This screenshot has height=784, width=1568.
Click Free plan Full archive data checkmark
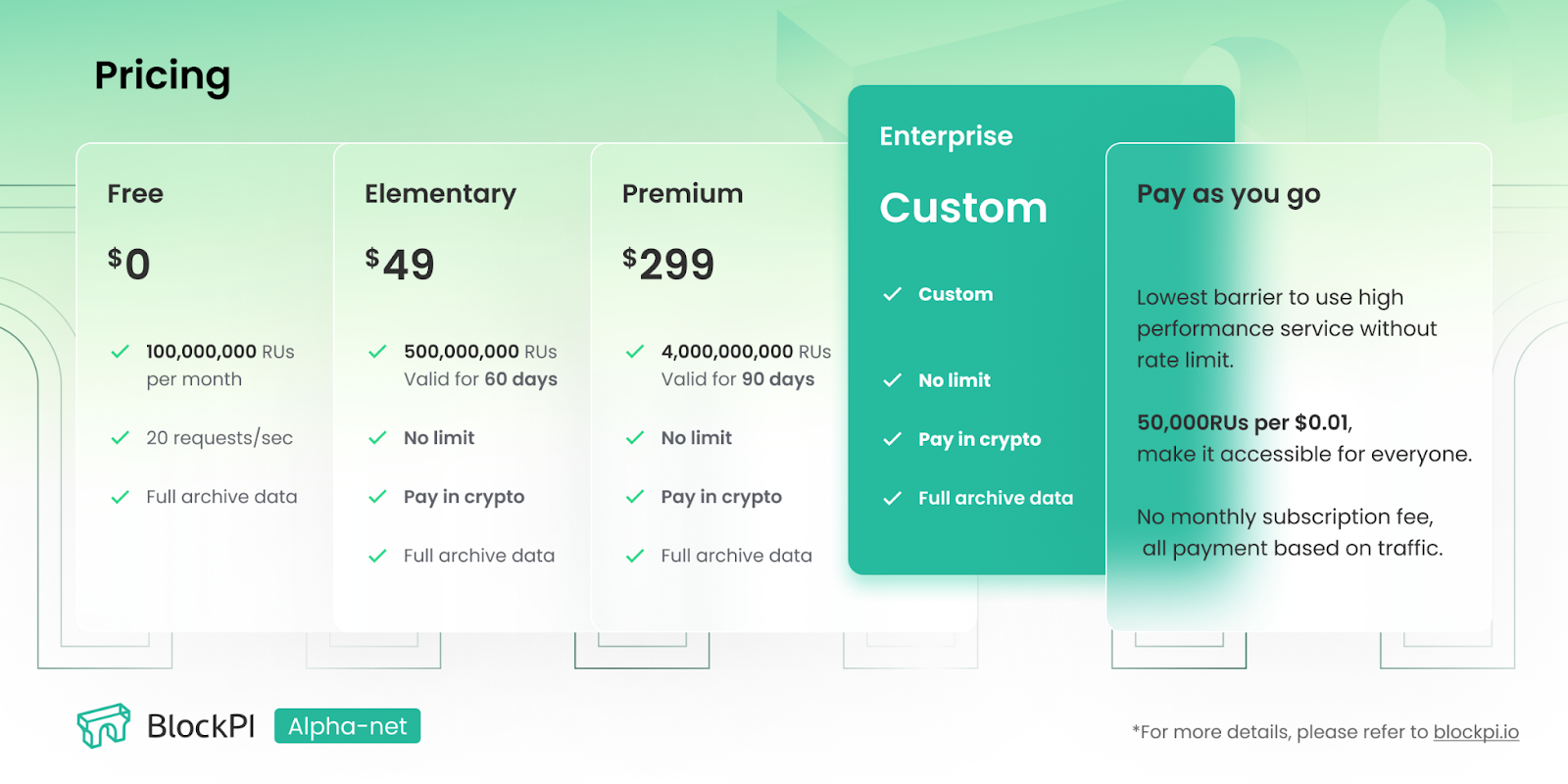[x=121, y=497]
